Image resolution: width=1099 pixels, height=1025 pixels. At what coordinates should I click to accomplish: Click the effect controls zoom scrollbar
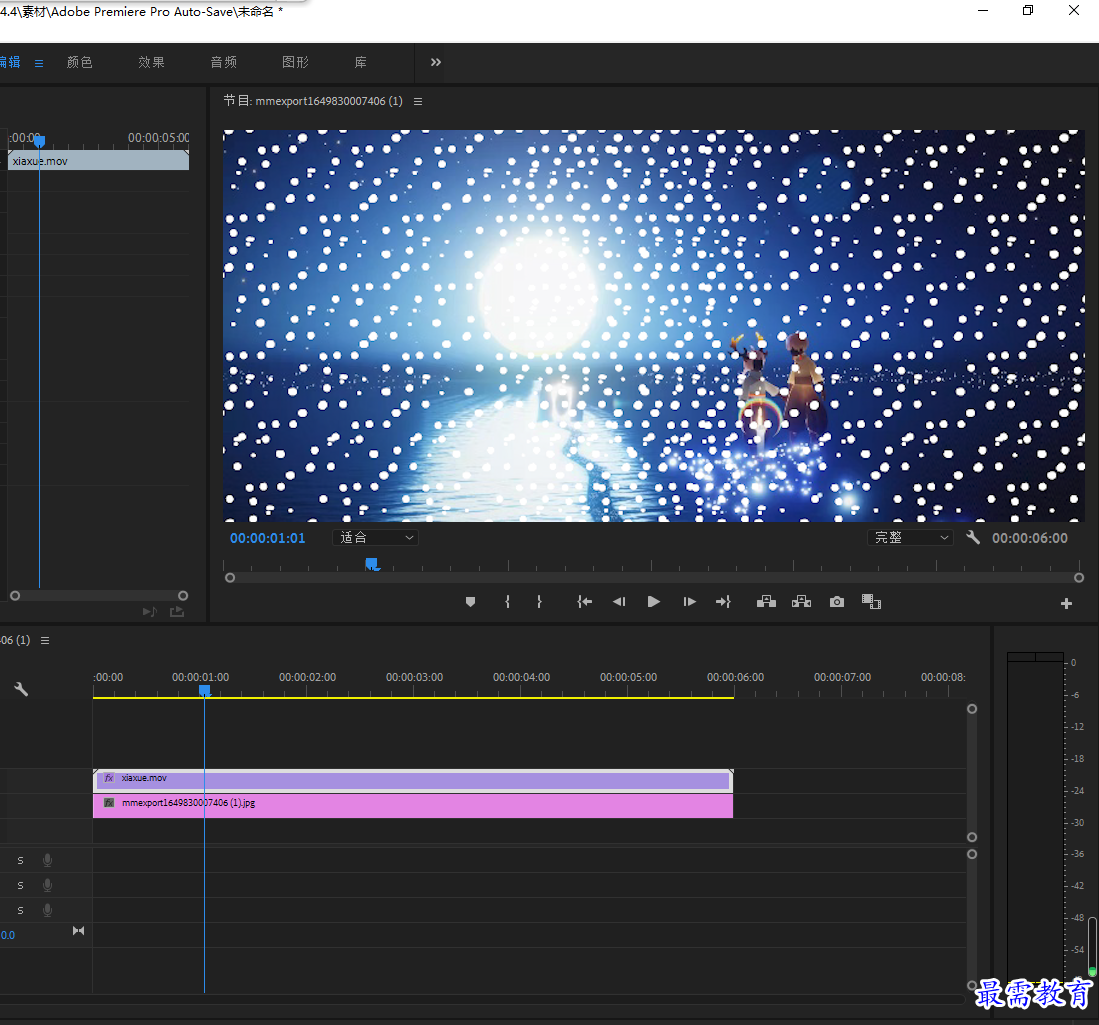point(99,595)
